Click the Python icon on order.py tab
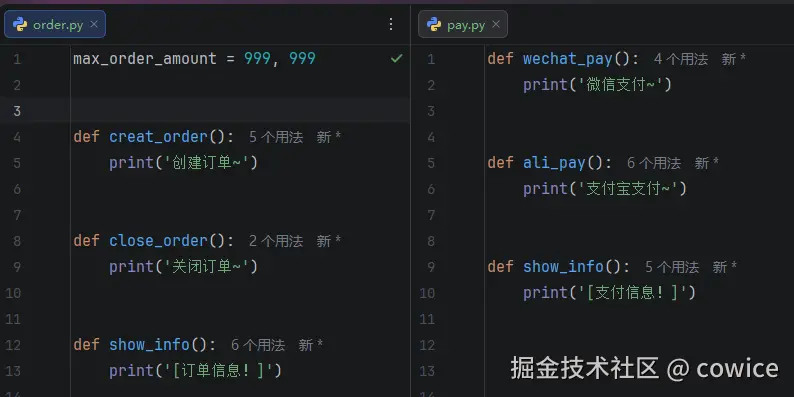 point(20,24)
